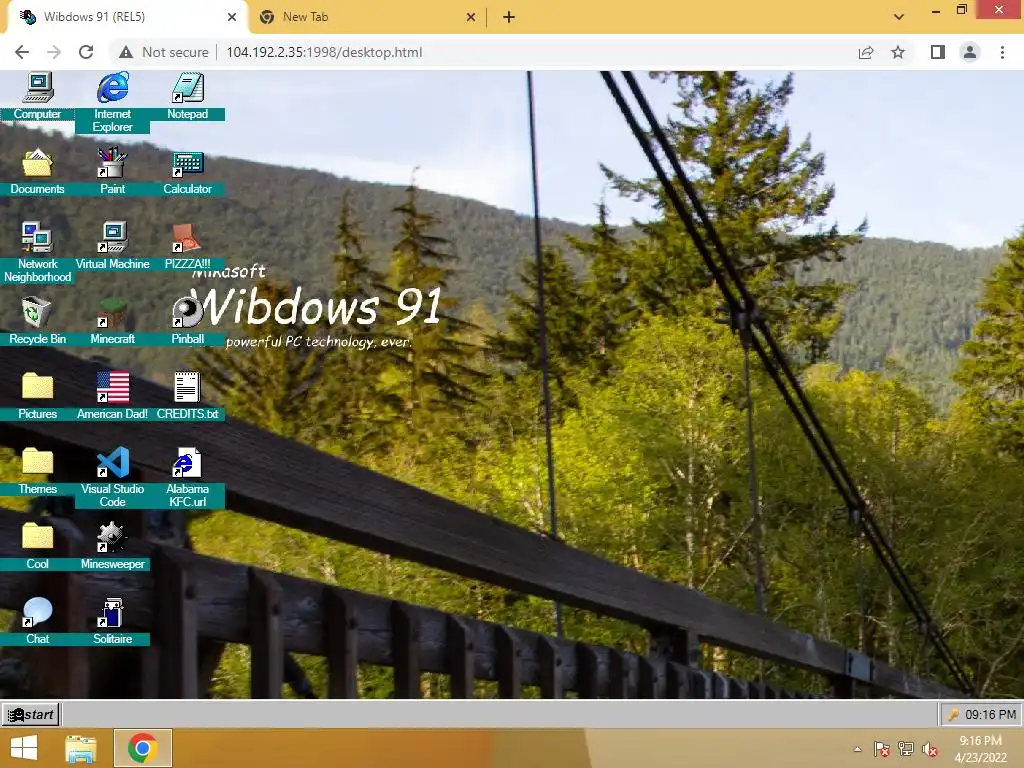Click the Not secure warning badge
This screenshot has height=768, width=1024.
(x=163, y=52)
